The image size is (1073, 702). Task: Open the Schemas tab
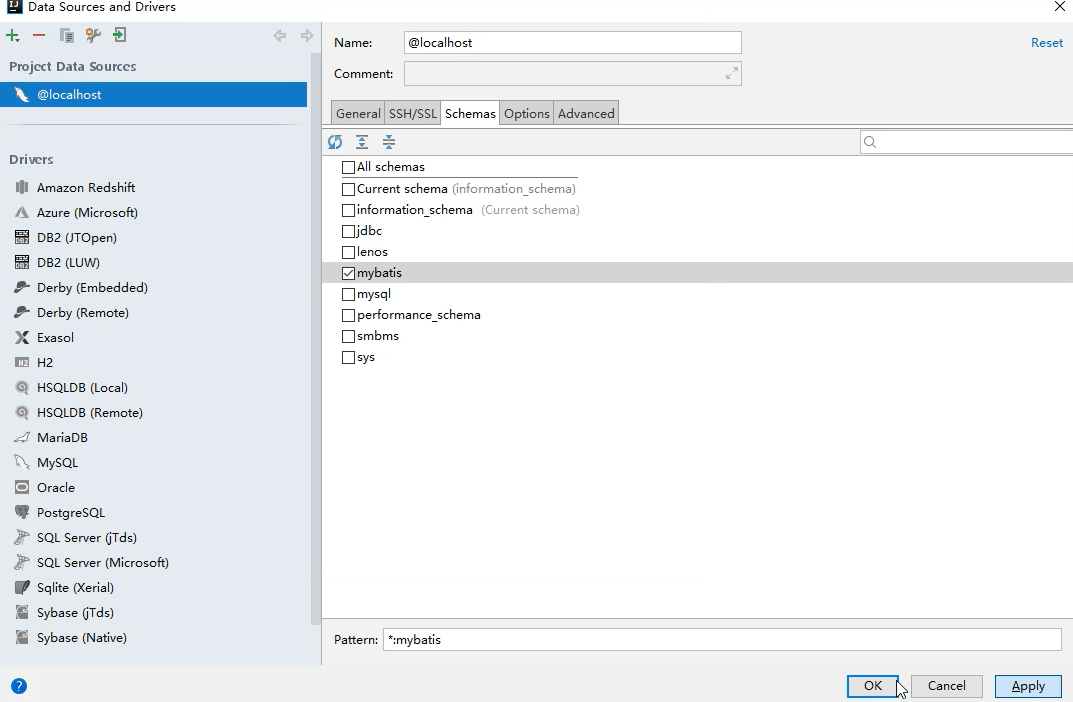tap(470, 114)
